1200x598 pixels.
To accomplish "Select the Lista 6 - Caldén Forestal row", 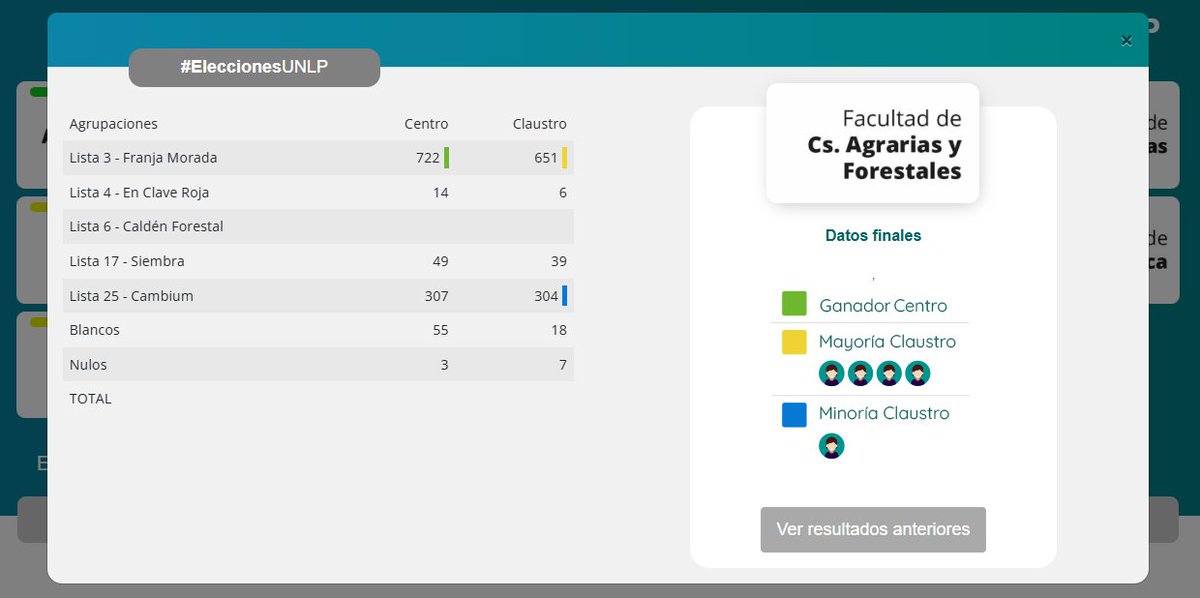I will tap(318, 226).
